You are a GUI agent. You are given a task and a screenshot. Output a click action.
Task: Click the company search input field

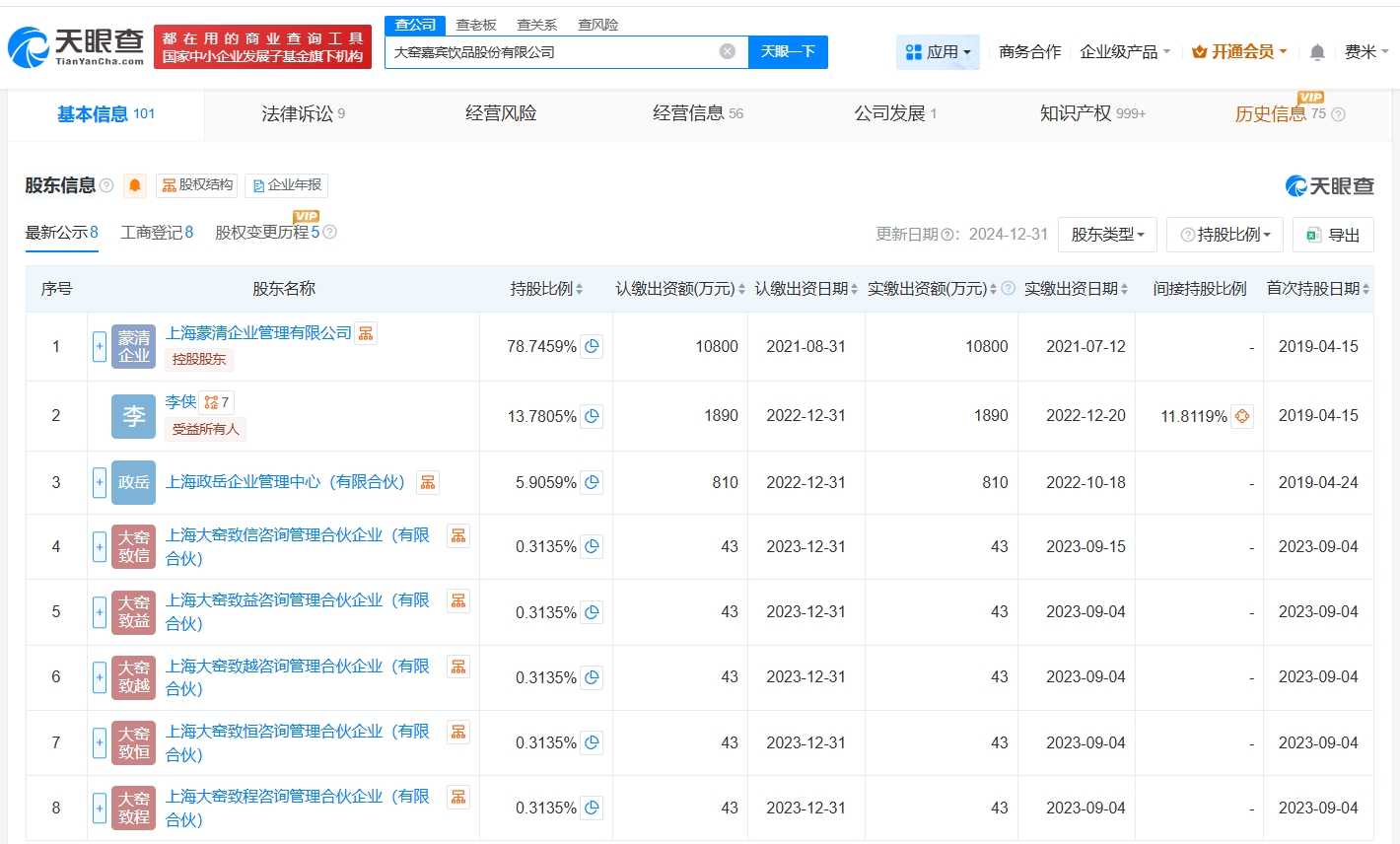pos(552,52)
